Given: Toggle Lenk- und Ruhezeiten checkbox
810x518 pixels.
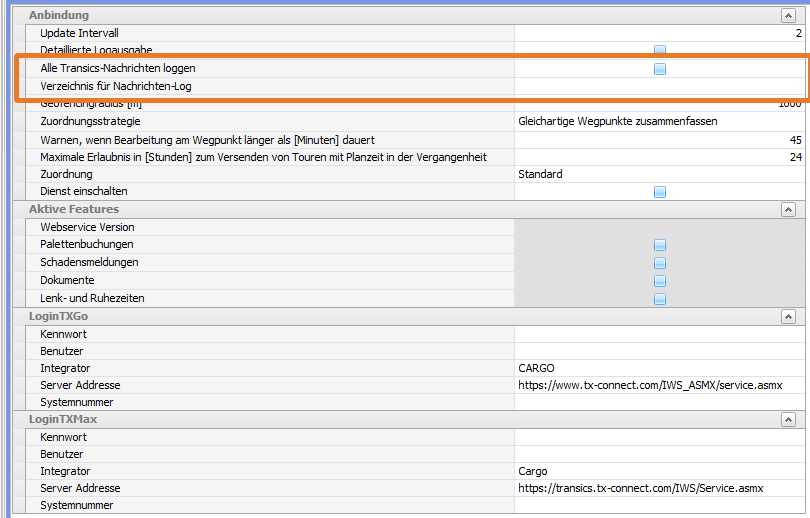Looking at the screenshot, I should point(660,299).
